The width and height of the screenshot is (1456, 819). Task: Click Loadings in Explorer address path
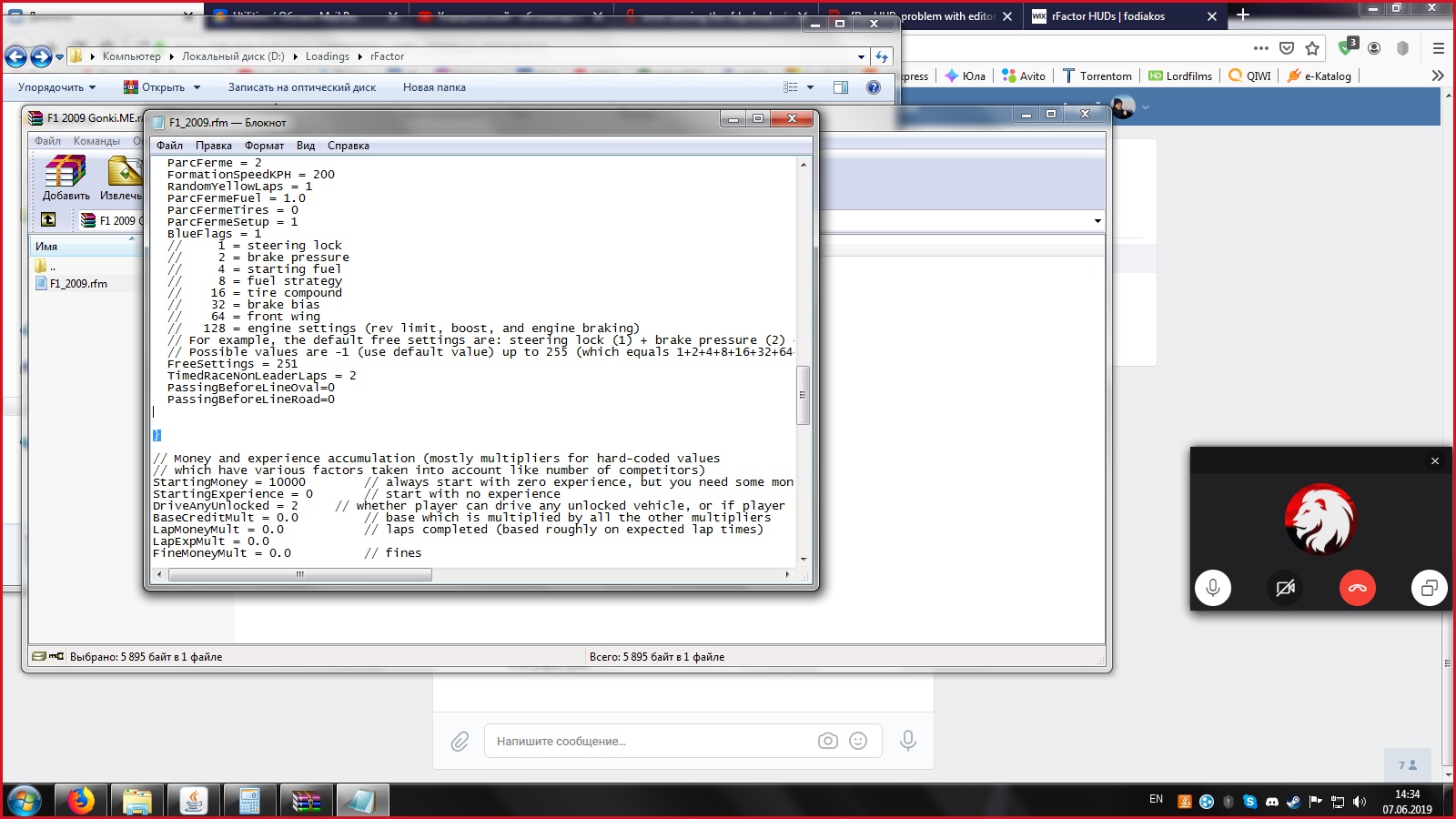click(x=328, y=56)
